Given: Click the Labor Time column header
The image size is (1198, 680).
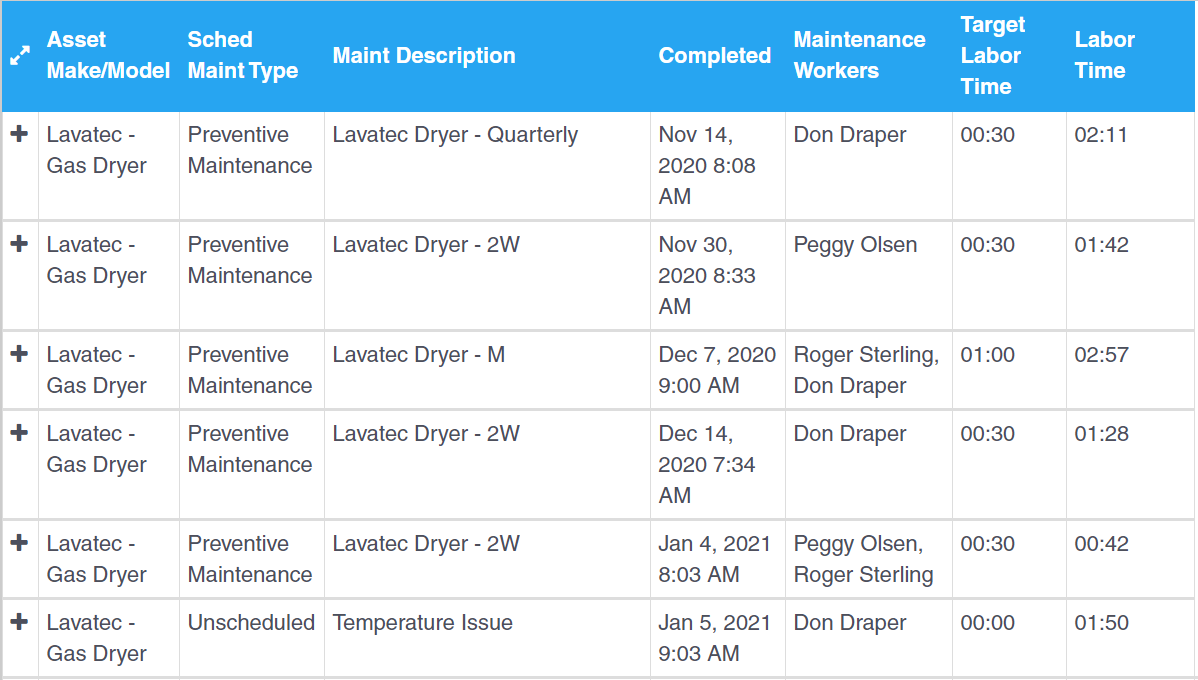Looking at the screenshot, I should (x=1104, y=55).
